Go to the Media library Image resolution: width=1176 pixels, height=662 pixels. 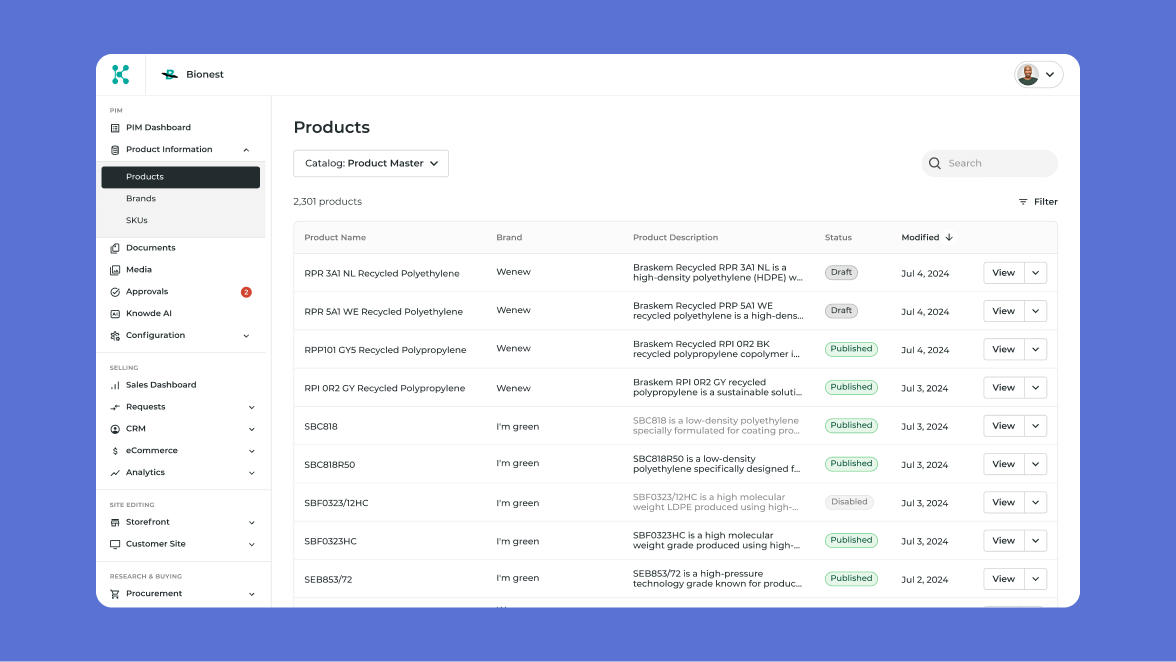[x=139, y=270]
